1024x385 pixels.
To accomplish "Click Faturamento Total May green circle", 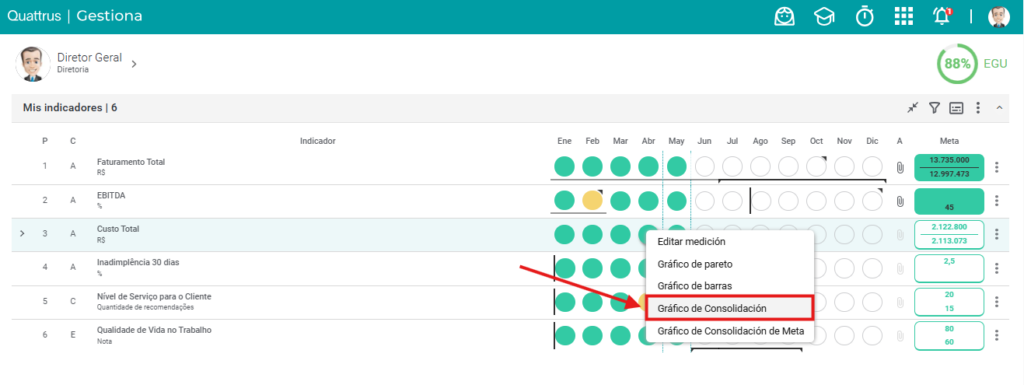I will click(x=677, y=166).
